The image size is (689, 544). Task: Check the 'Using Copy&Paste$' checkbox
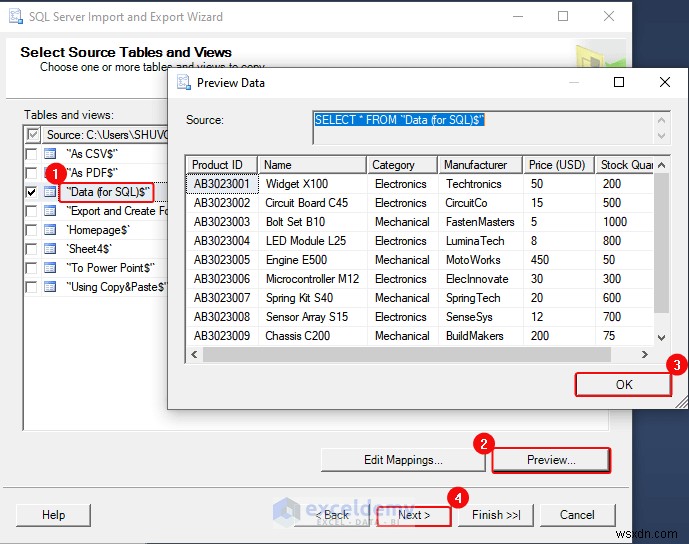tap(31, 287)
